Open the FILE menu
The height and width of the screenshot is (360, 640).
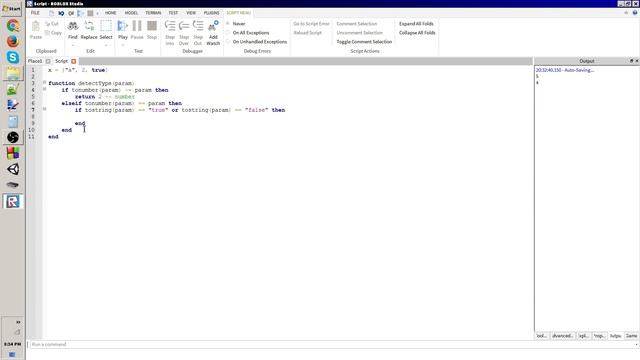point(36,13)
